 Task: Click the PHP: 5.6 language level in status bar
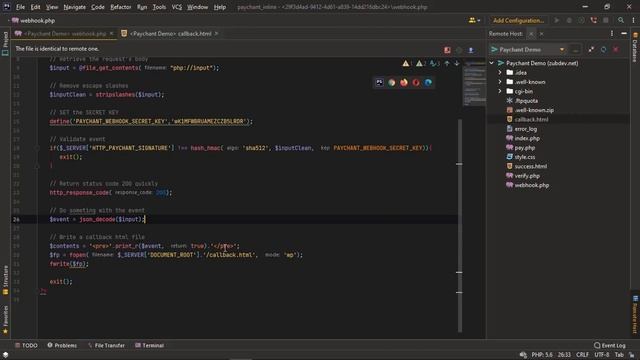[x=542, y=355]
